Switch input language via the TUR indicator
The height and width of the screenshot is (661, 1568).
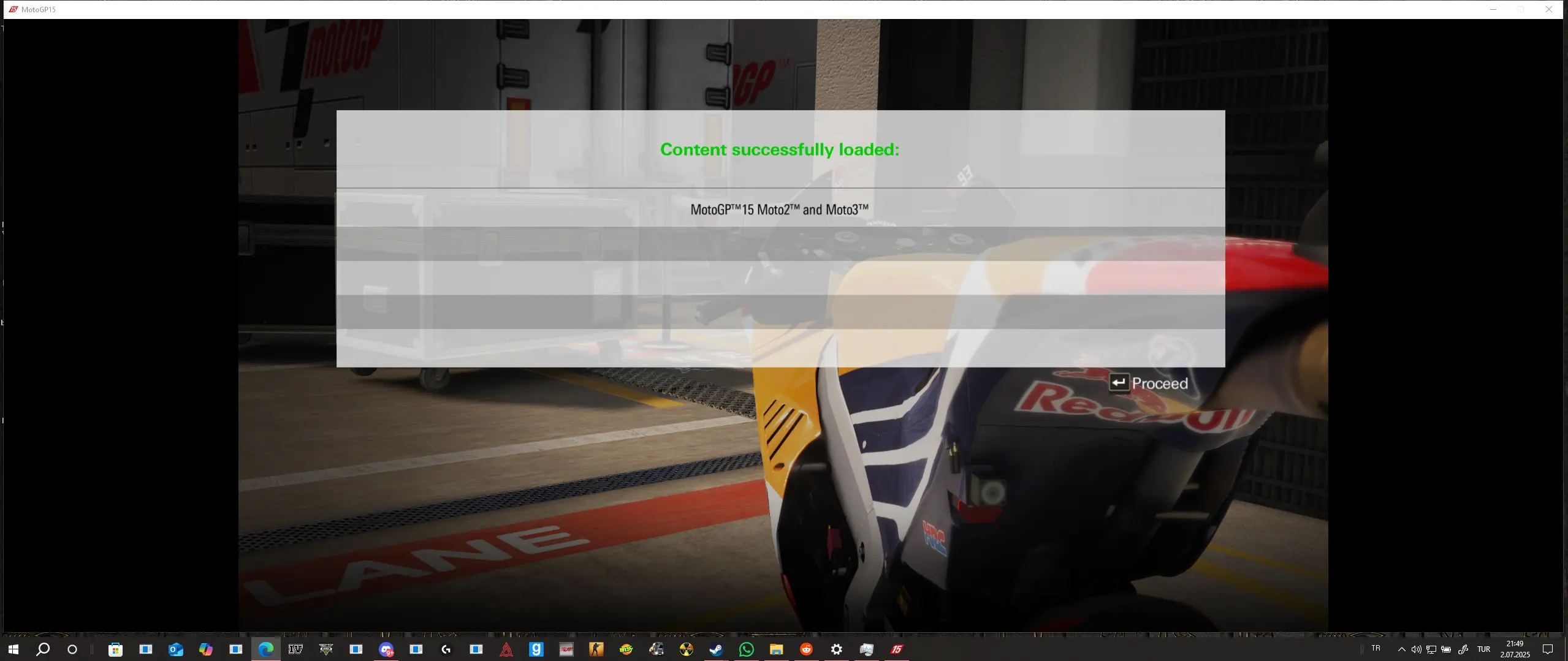(1484, 649)
